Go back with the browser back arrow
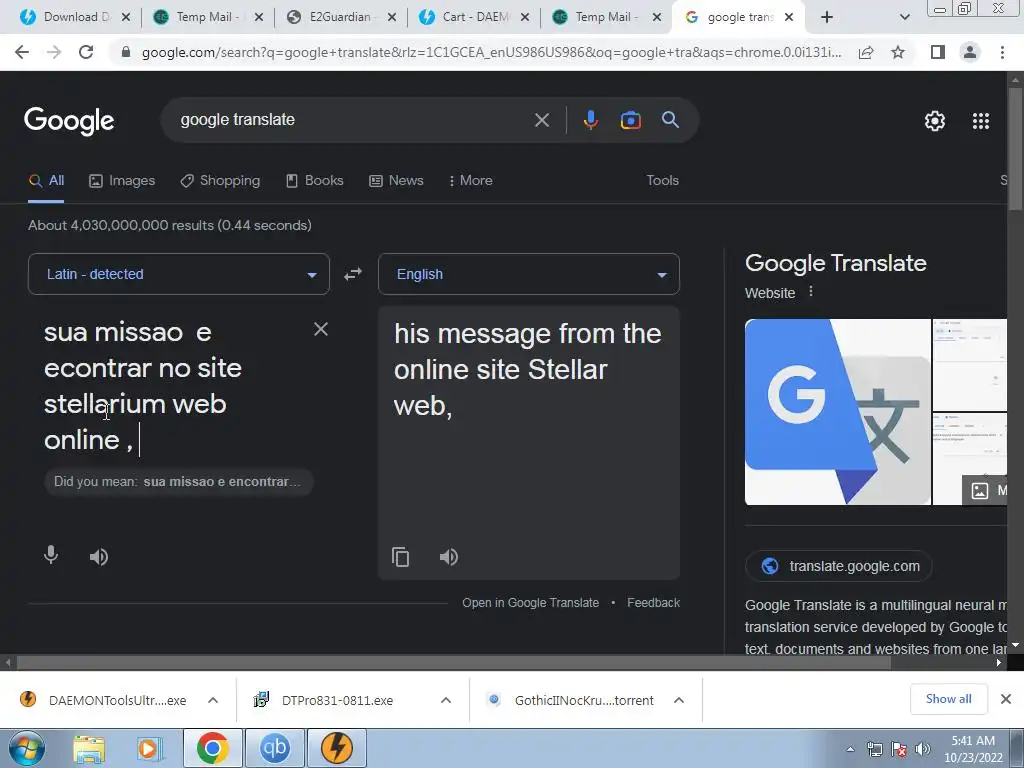Viewport: 1024px width, 768px height. coord(22,52)
